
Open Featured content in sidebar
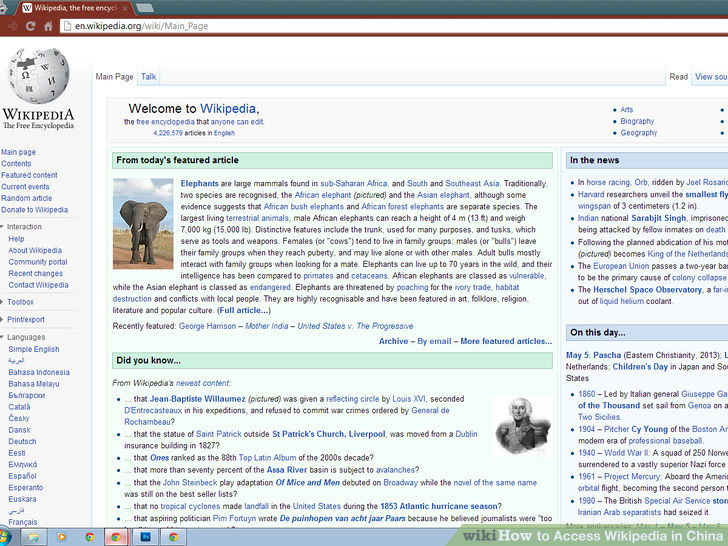click(x=29, y=176)
